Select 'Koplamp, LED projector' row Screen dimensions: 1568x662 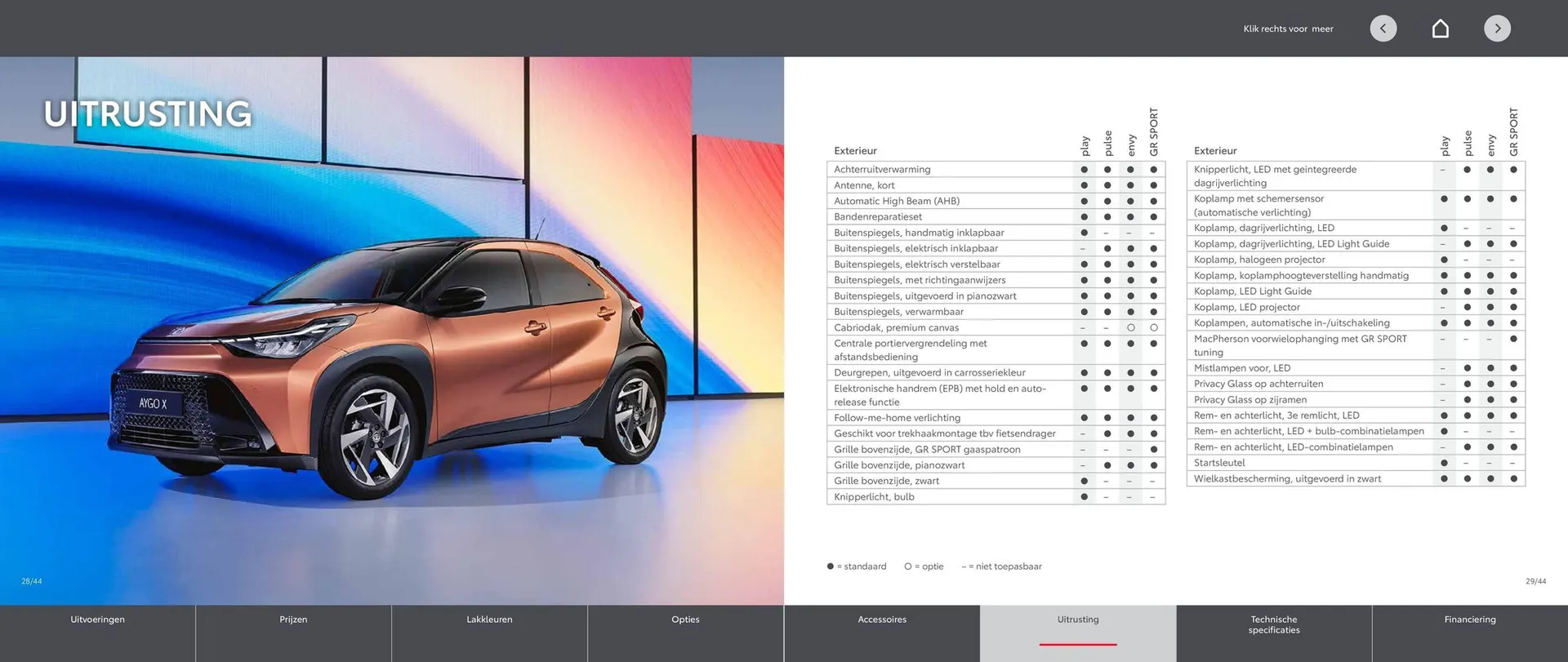[x=1356, y=308]
